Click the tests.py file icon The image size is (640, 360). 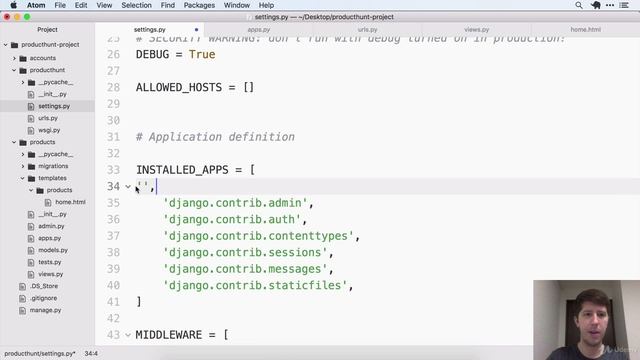(x=31, y=262)
